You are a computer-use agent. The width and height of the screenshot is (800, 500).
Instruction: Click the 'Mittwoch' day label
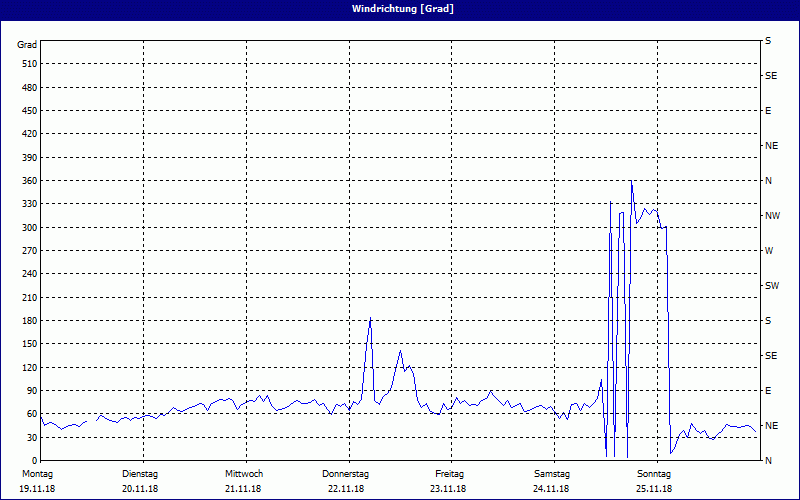coord(244,474)
